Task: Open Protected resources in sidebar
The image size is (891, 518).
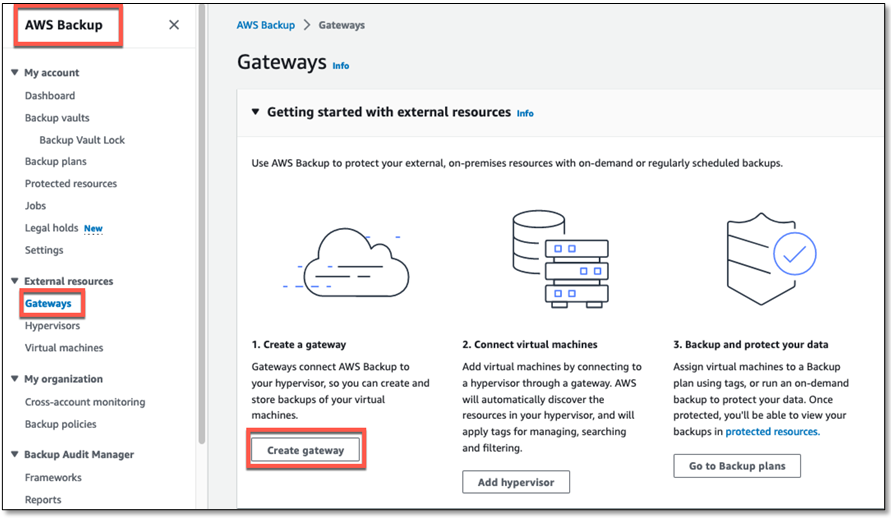Action: [71, 183]
